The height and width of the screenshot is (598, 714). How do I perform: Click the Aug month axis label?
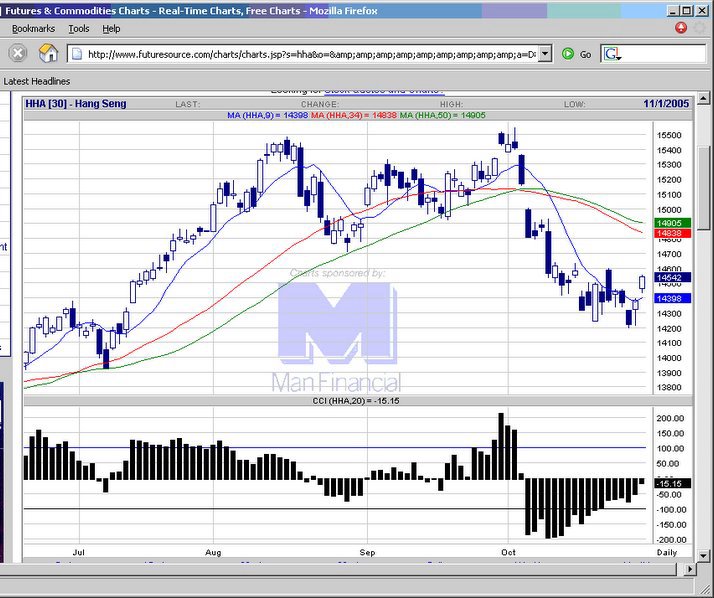coord(213,552)
